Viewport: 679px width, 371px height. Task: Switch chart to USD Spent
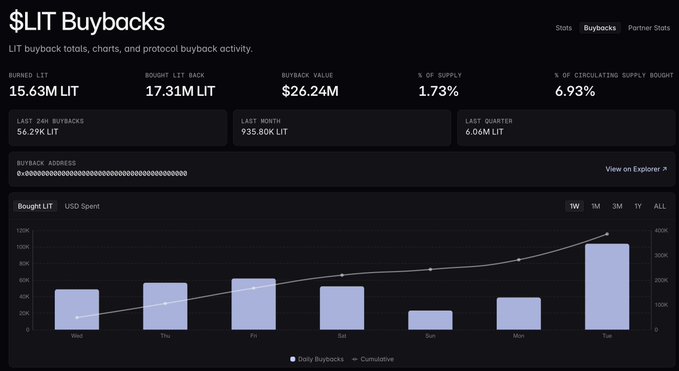[x=82, y=206]
